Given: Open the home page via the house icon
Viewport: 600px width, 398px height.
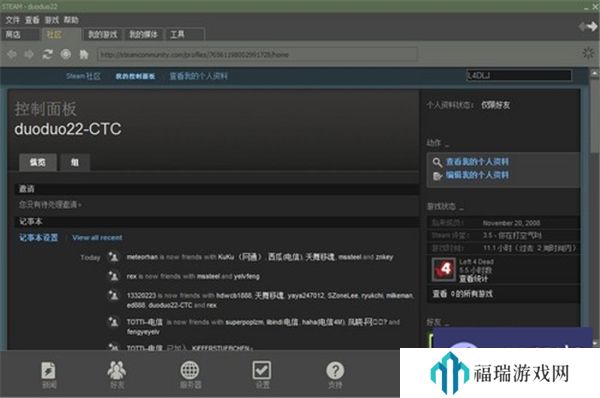Looking at the screenshot, I should point(84,54).
